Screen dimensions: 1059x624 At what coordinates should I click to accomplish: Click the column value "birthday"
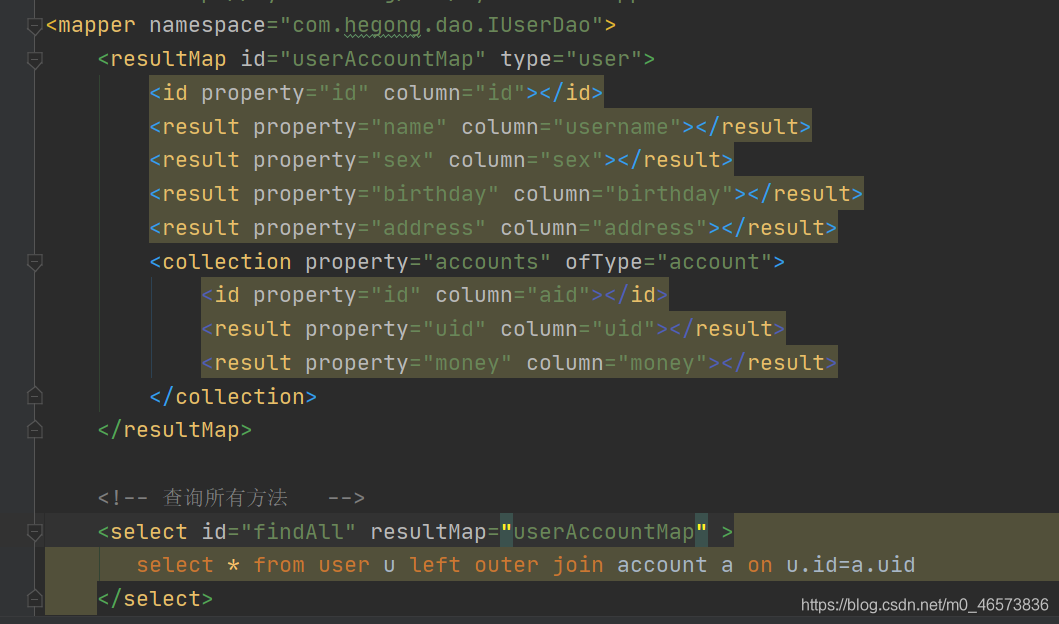tap(669, 194)
